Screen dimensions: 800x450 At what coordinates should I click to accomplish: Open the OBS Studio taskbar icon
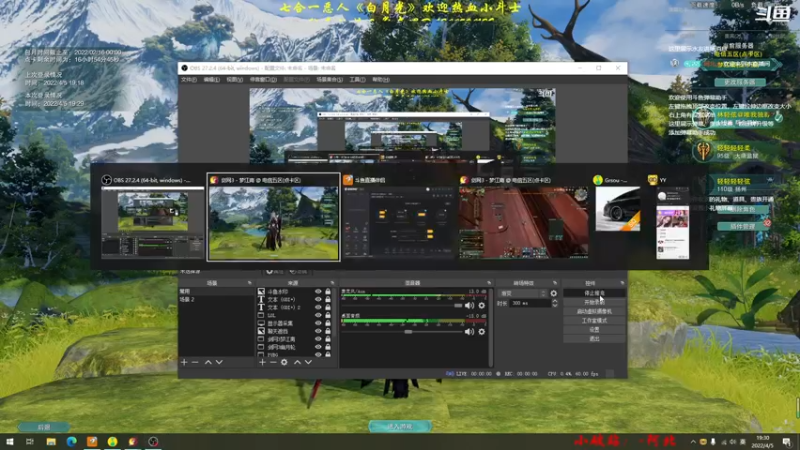click(153, 441)
